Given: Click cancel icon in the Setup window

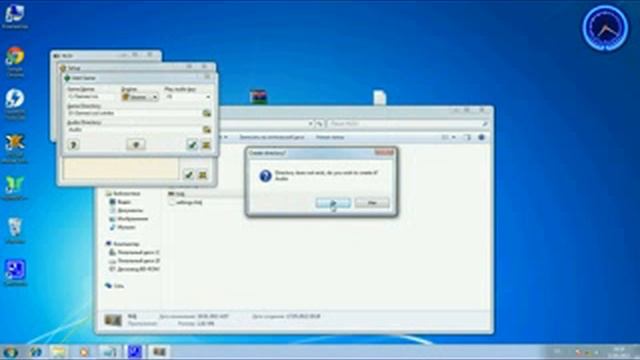Looking at the screenshot, I should [203, 175].
